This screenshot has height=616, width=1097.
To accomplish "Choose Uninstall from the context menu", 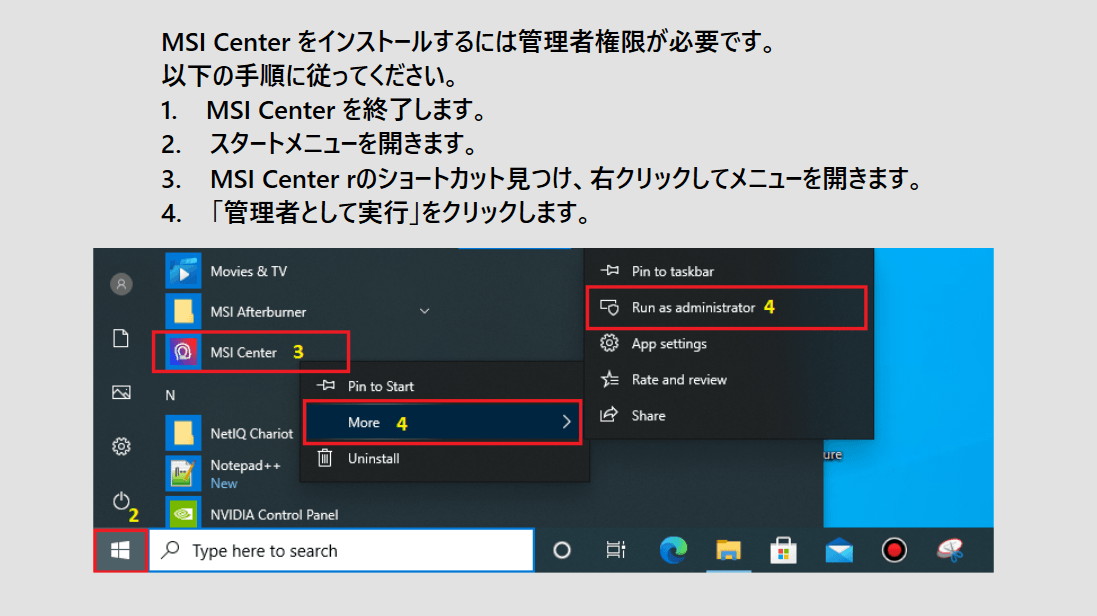I will 444,458.
